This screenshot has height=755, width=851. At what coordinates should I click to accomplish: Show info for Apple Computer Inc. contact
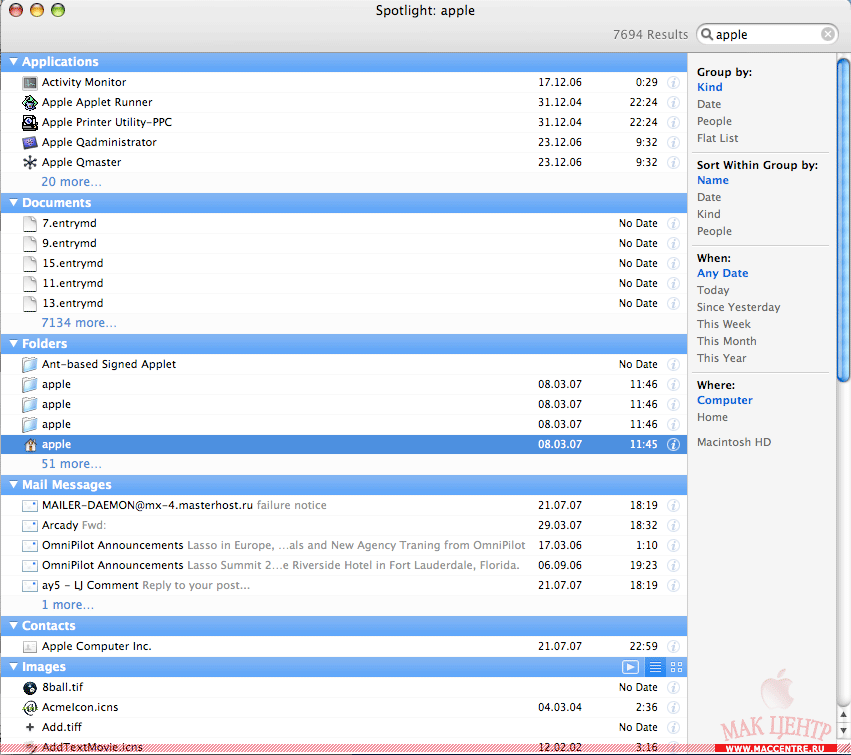[673, 646]
